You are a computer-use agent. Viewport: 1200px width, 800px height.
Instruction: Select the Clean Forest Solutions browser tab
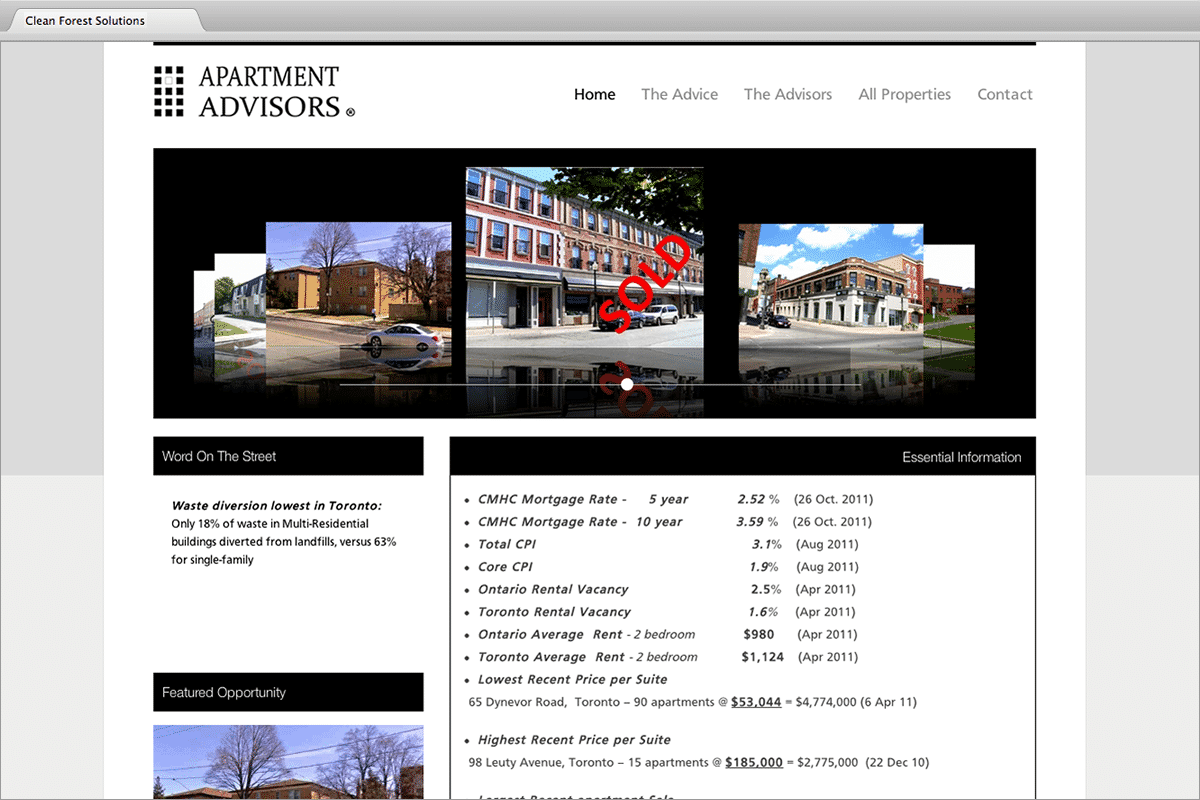[x=86, y=20]
